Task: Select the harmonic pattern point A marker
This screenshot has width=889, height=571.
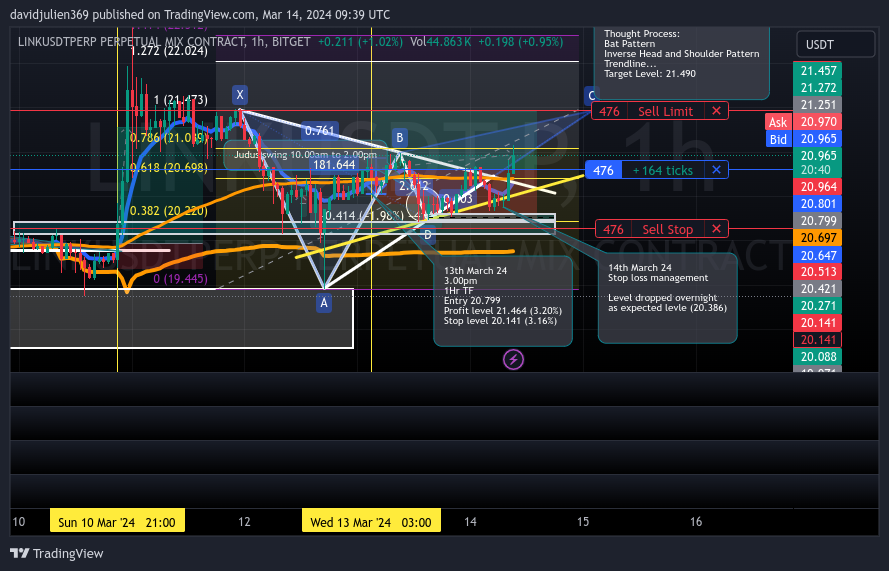Action: [x=324, y=303]
